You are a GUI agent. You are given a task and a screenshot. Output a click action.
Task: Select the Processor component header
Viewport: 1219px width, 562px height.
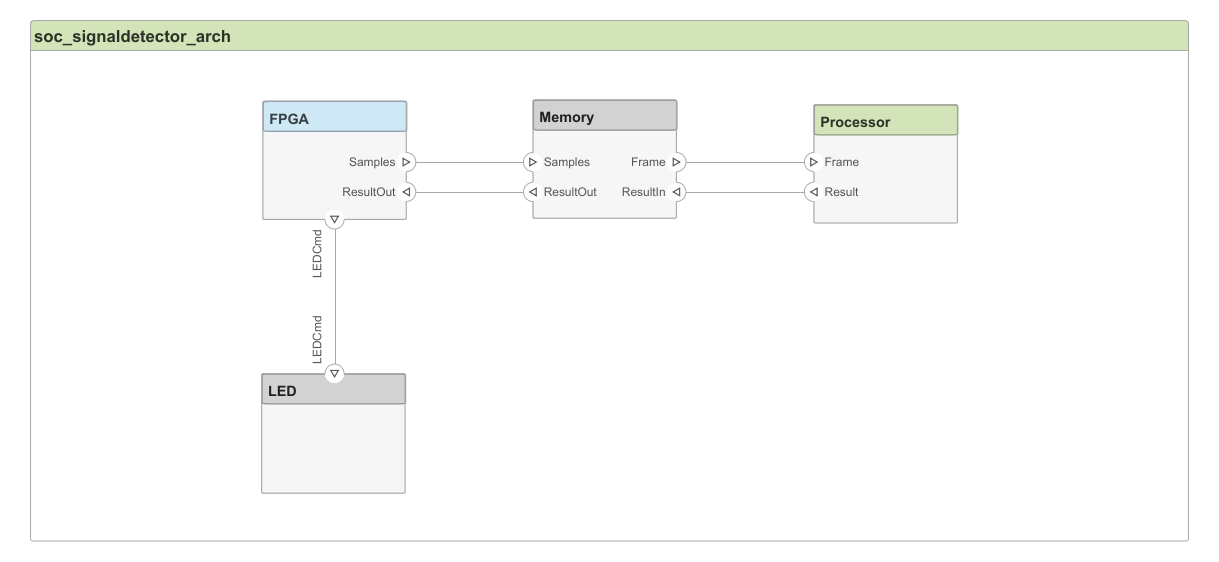[x=885, y=122]
